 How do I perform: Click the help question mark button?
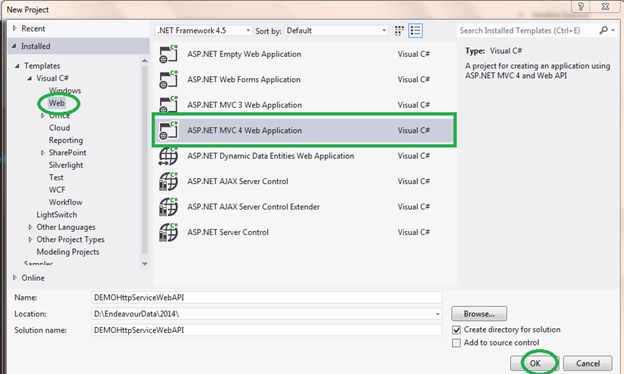click(581, 7)
